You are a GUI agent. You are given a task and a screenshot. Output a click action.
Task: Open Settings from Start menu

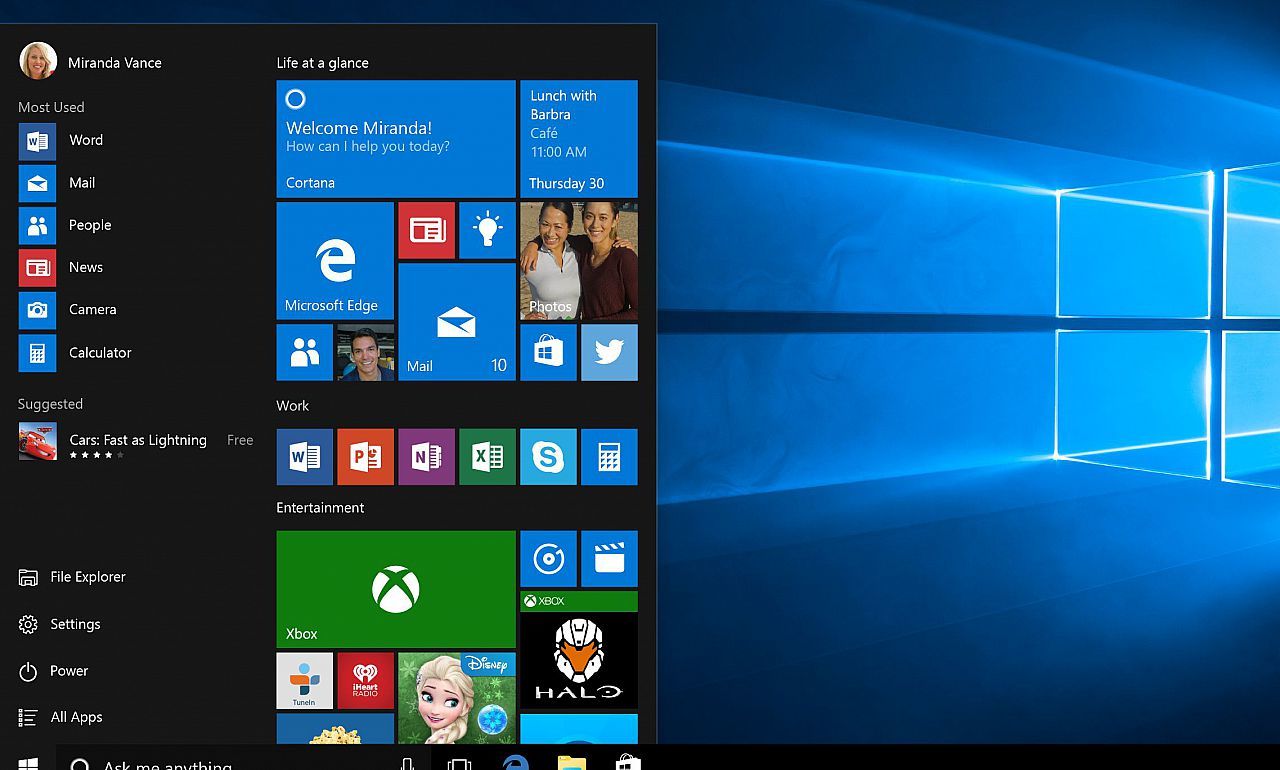(60, 624)
